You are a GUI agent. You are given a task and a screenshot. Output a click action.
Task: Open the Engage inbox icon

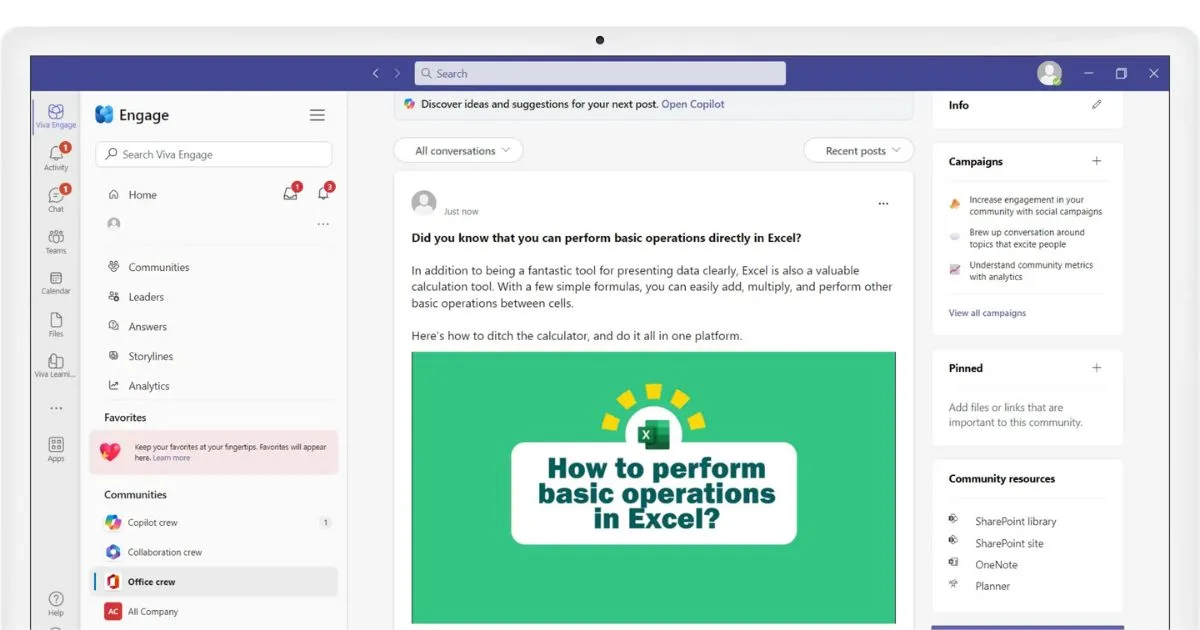pyautogui.click(x=291, y=194)
